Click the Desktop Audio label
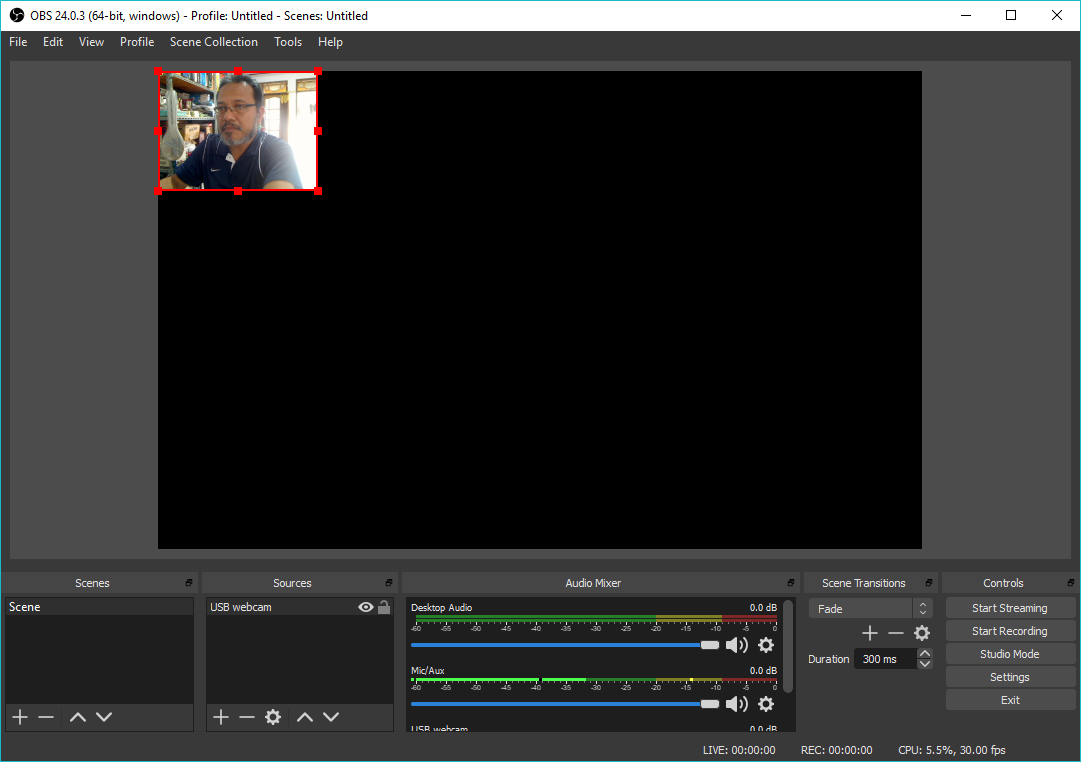1081x762 pixels. tap(441, 608)
